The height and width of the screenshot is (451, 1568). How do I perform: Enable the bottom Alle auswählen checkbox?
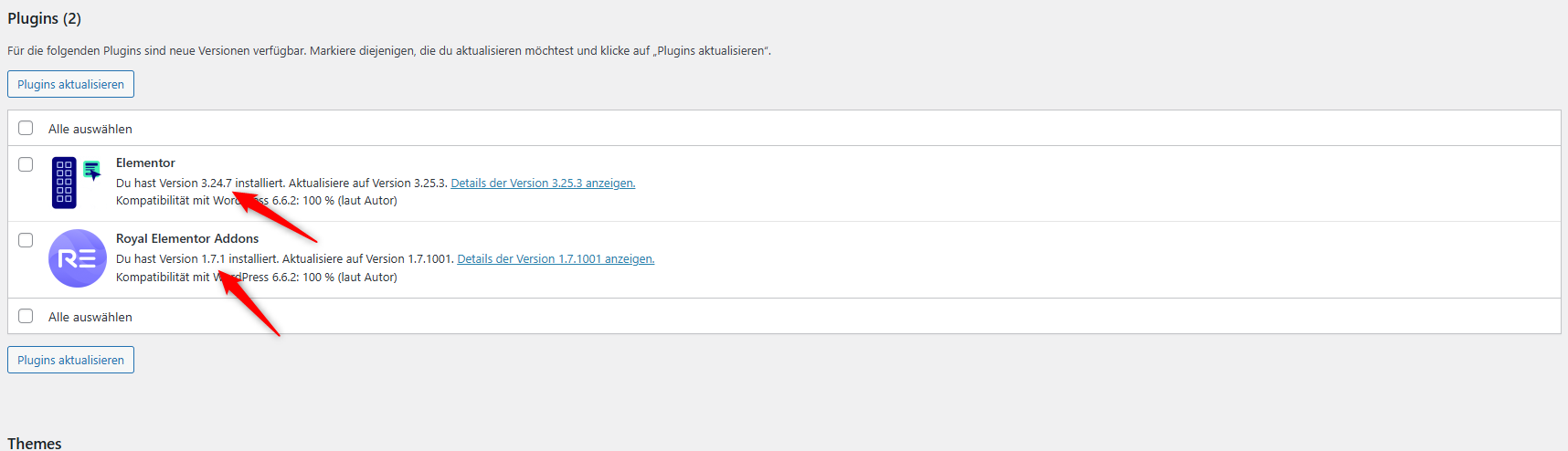26,316
